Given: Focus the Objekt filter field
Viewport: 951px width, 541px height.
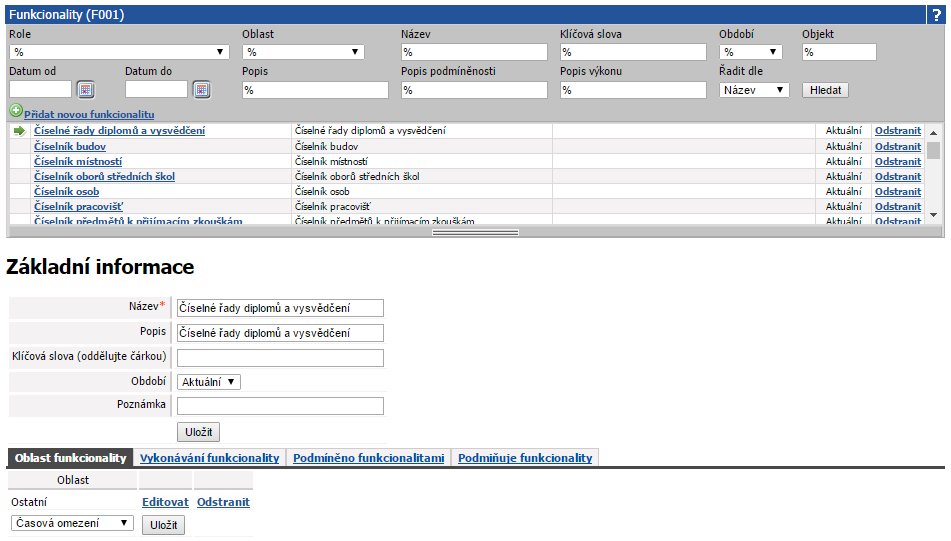Looking at the screenshot, I should (x=839, y=52).
